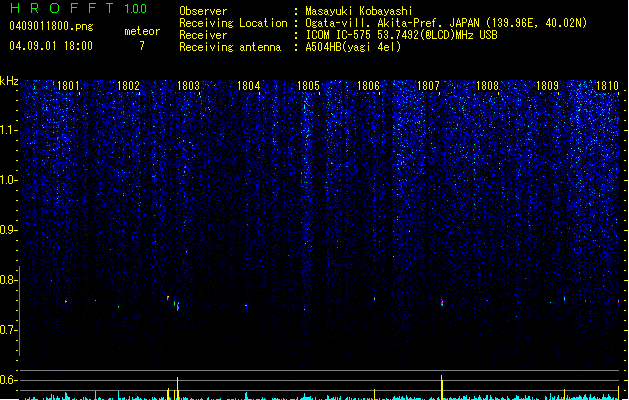
Task: Click the 1.1 kHz frequency label
Action: pyautogui.click(x=9, y=130)
